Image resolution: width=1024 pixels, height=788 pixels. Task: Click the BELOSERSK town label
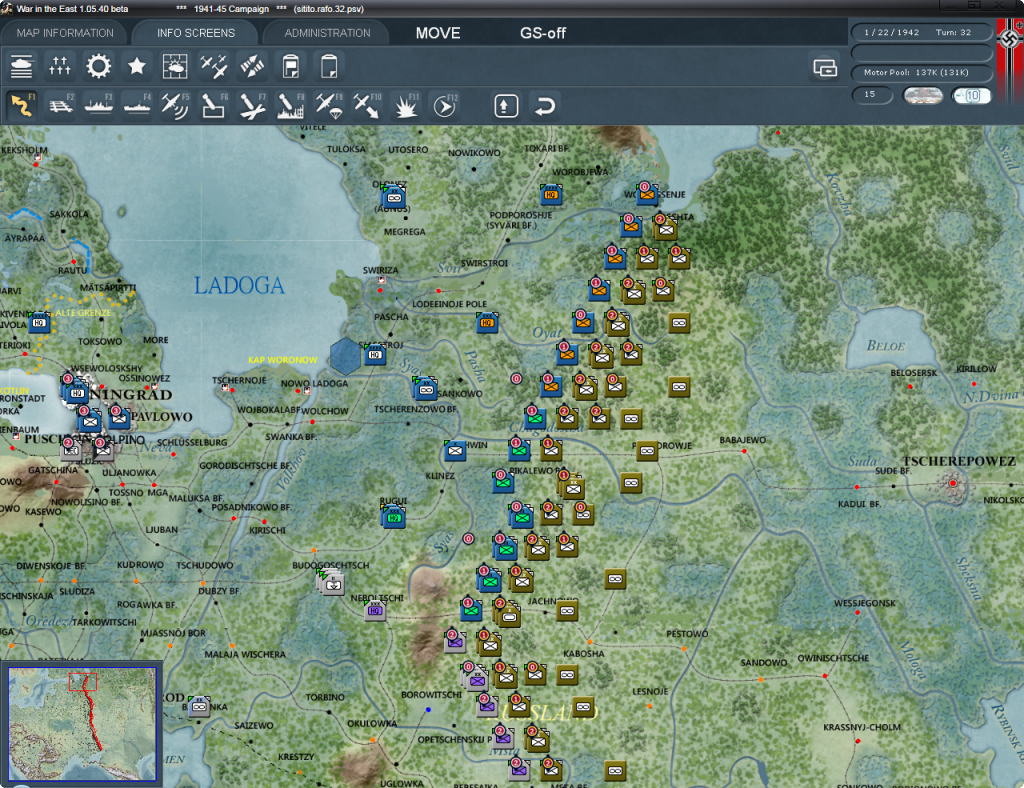[x=914, y=373]
